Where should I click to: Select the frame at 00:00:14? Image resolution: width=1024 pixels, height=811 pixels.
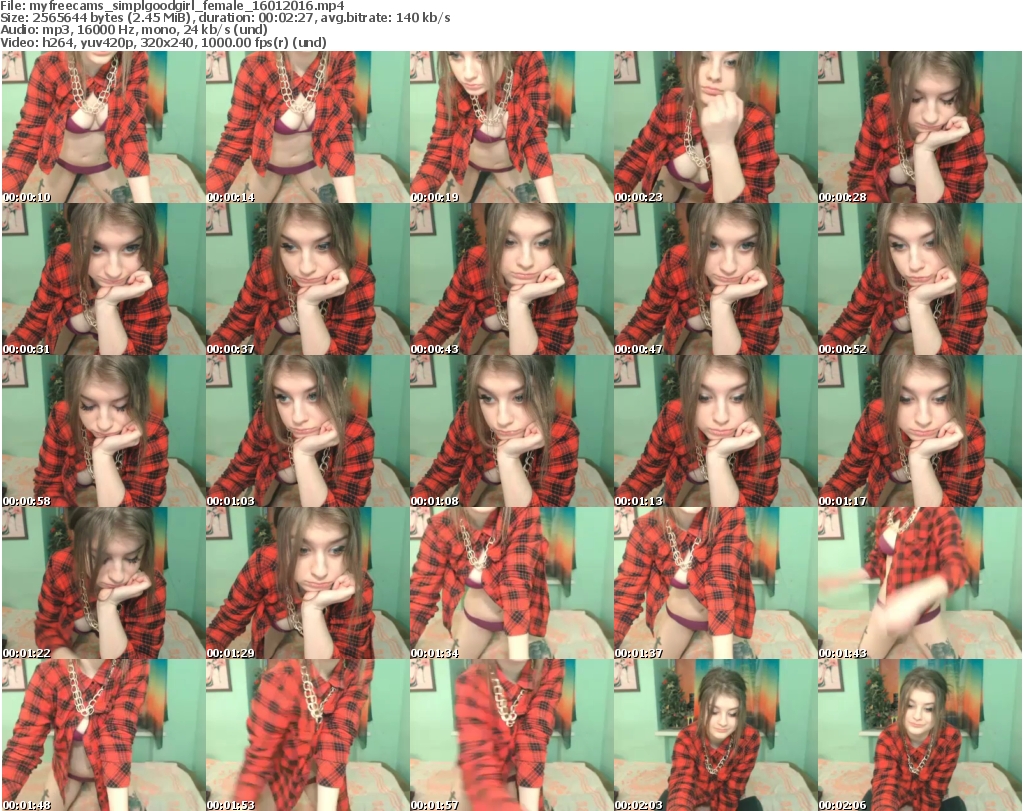[306, 128]
